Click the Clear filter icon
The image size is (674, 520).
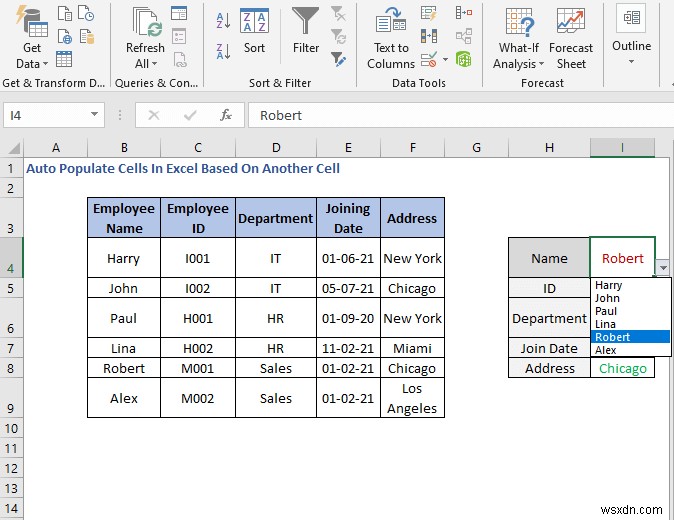[x=338, y=13]
